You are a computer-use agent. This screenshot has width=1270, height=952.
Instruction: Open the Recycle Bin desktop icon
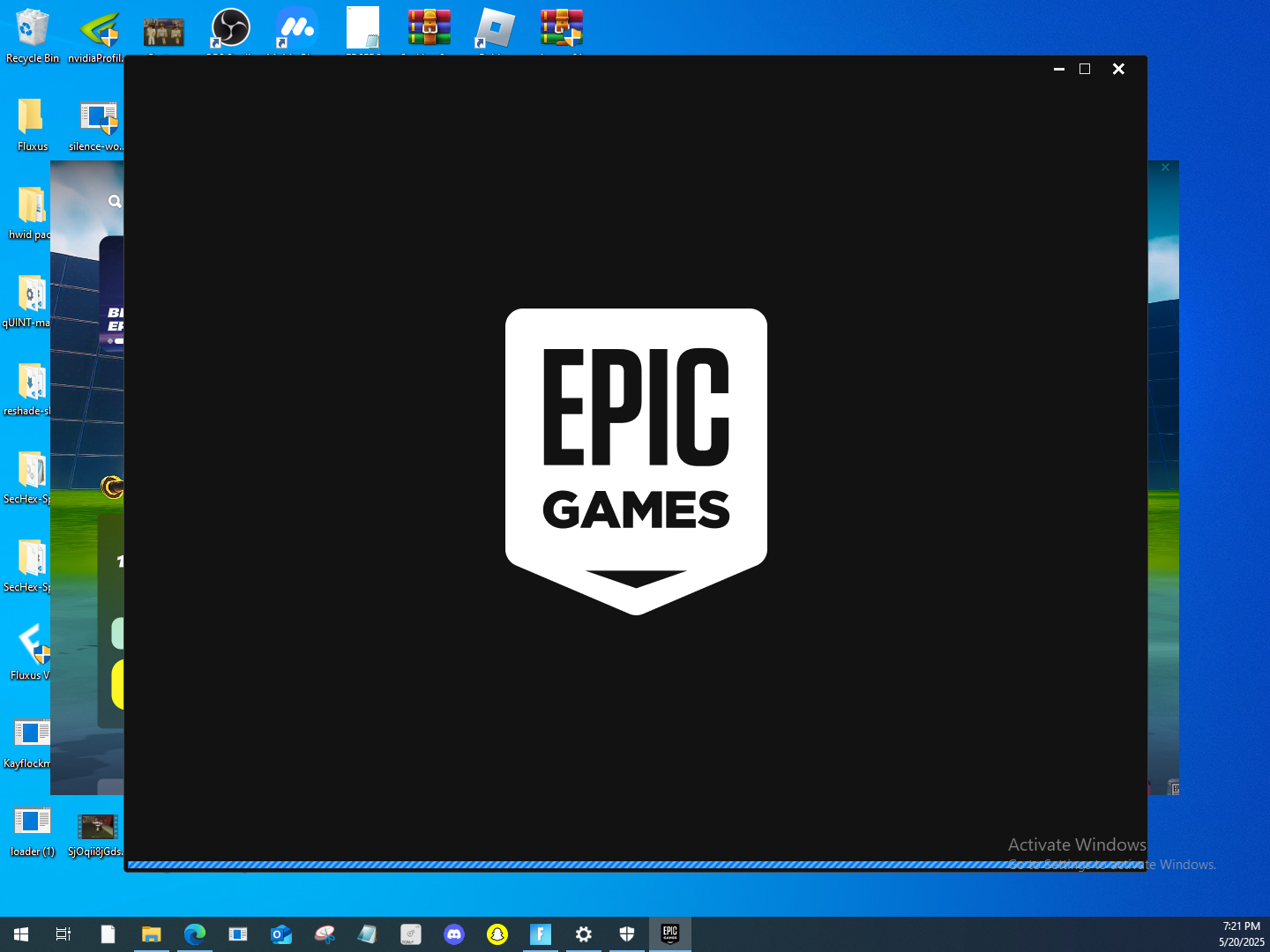pos(33,36)
